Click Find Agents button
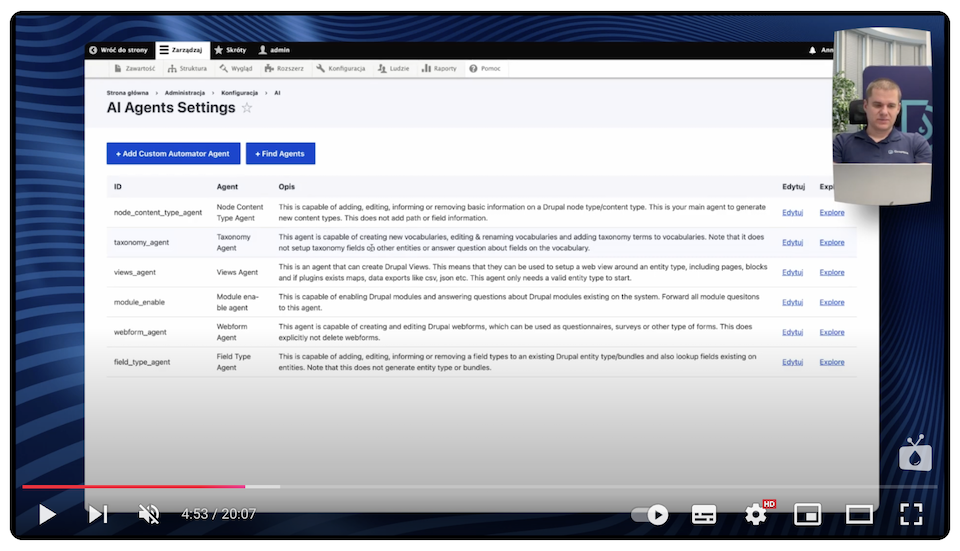The image size is (960, 551). (280, 154)
